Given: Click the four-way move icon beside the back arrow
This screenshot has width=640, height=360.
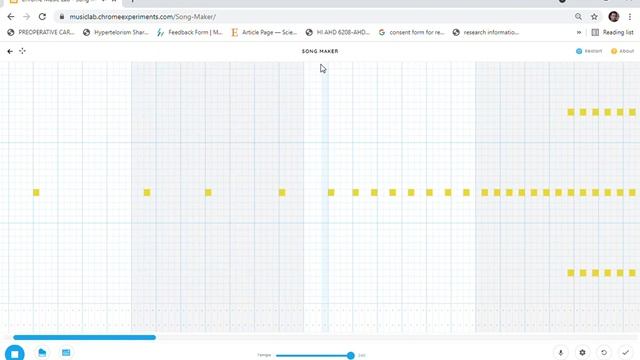Looking at the screenshot, I should coord(22,51).
